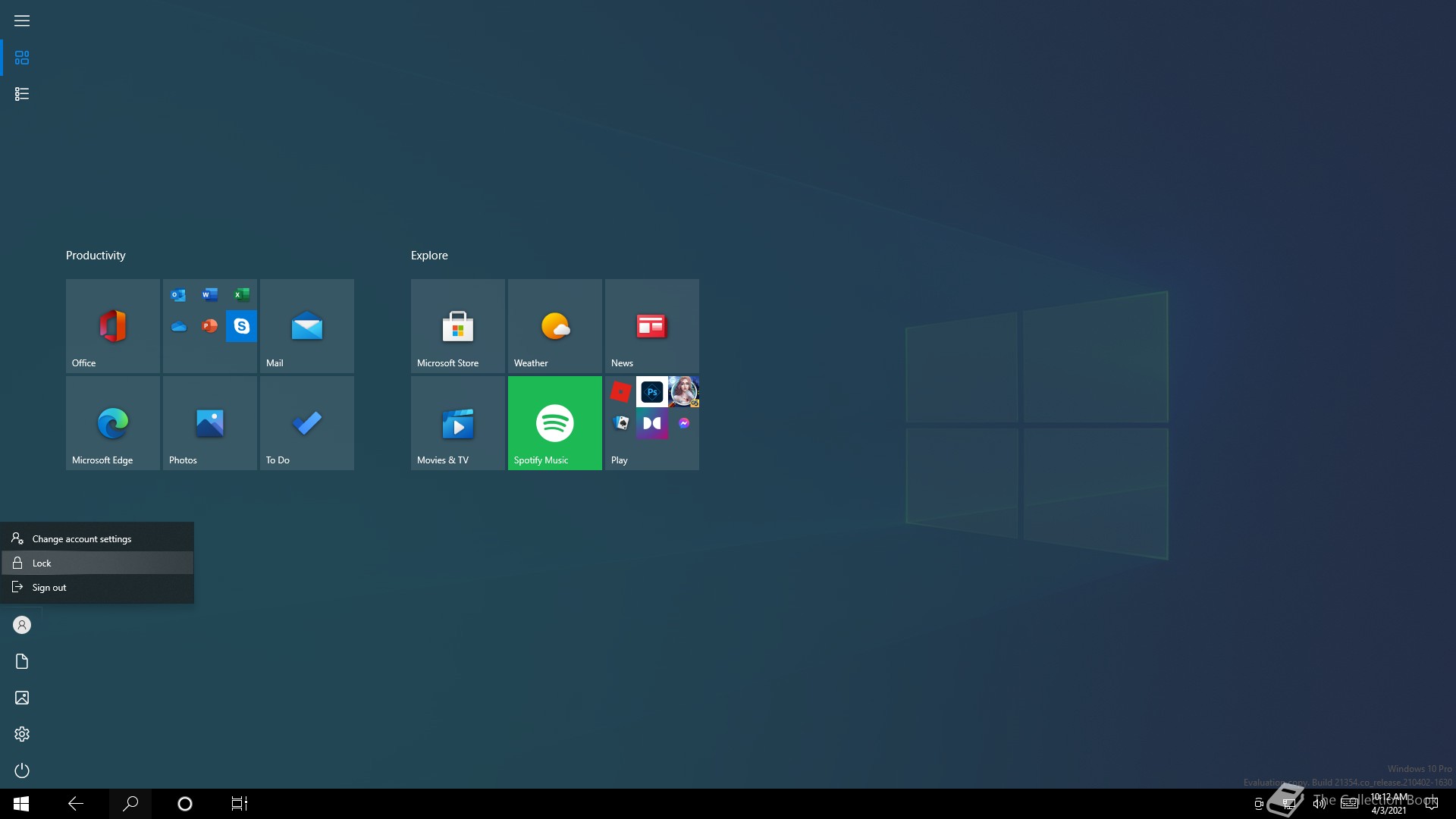The width and height of the screenshot is (1456, 819).
Task: Open the Power options button
Action: pyautogui.click(x=22, y=770)
